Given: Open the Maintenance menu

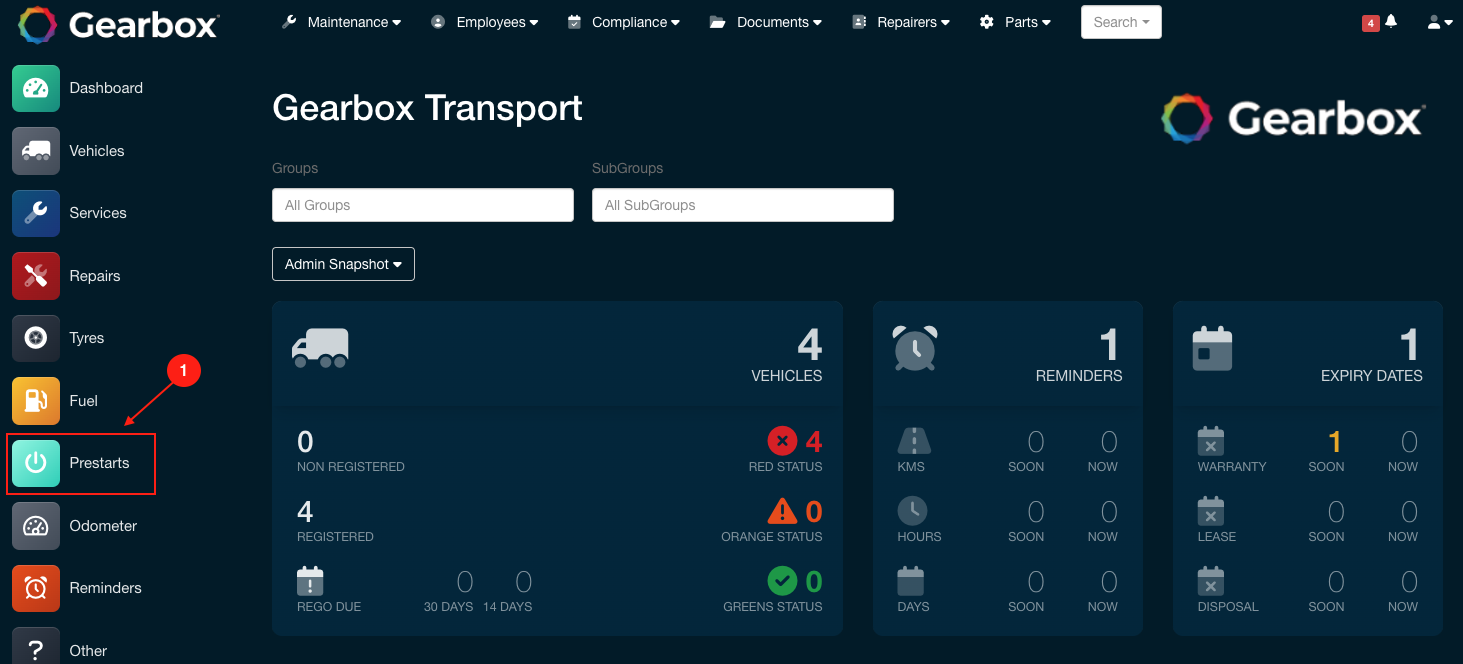Looking at the screenshot, I should 341,22.
